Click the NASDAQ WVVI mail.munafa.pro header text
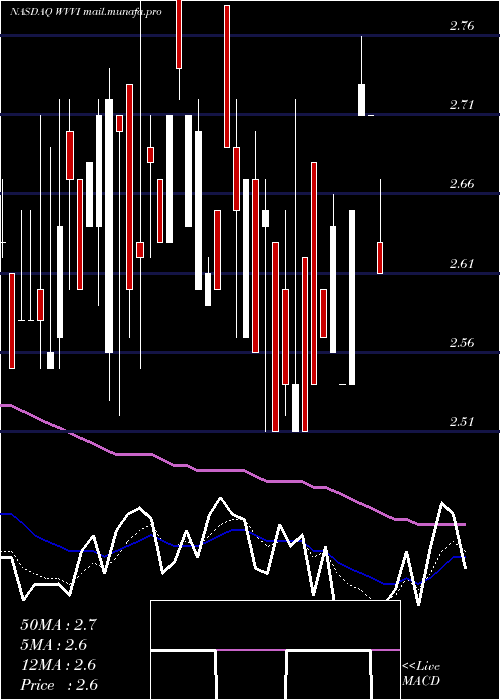Screen dimensions: 500x700 pyautogui.click(x=85, y=12)
